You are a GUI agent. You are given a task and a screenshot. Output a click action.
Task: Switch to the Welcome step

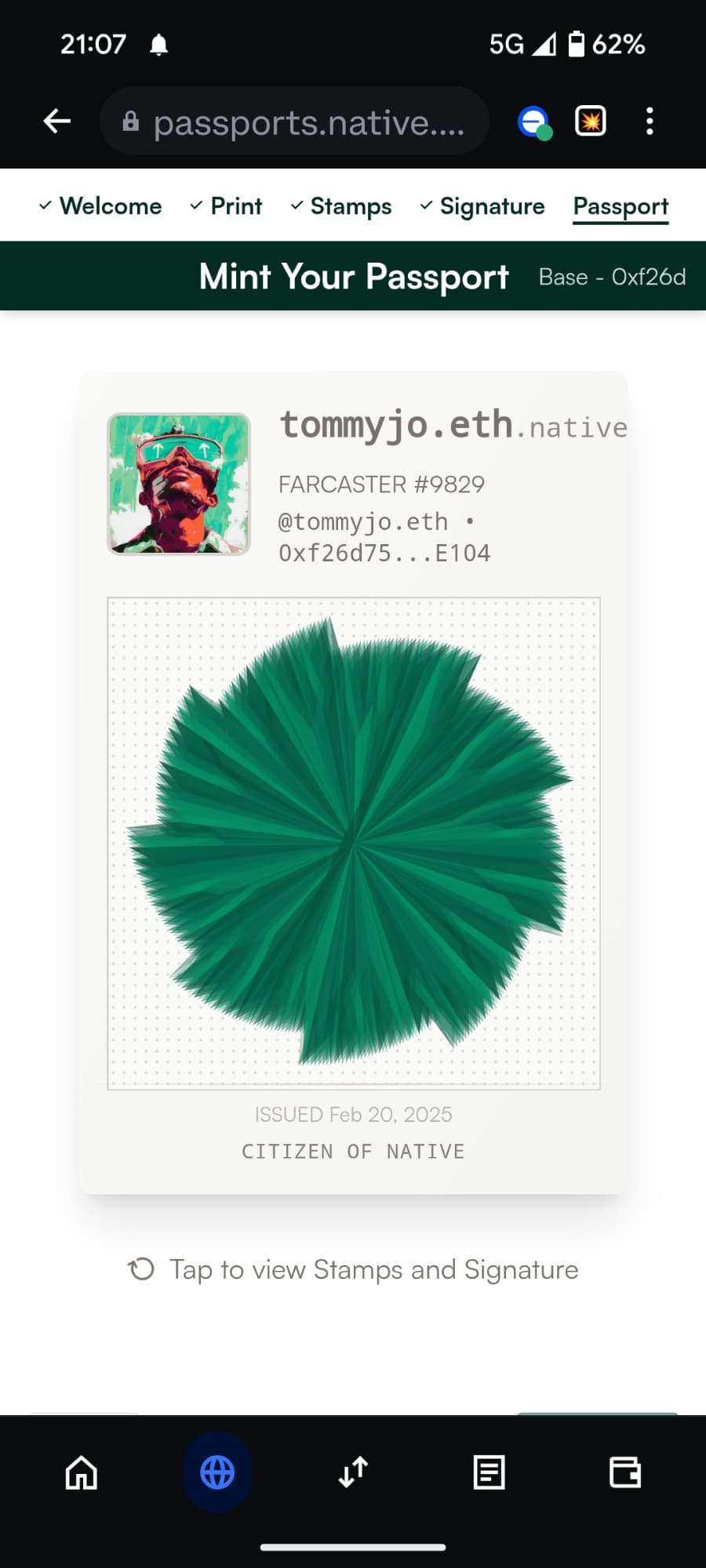pyautogui.click(x=100, y=205)
